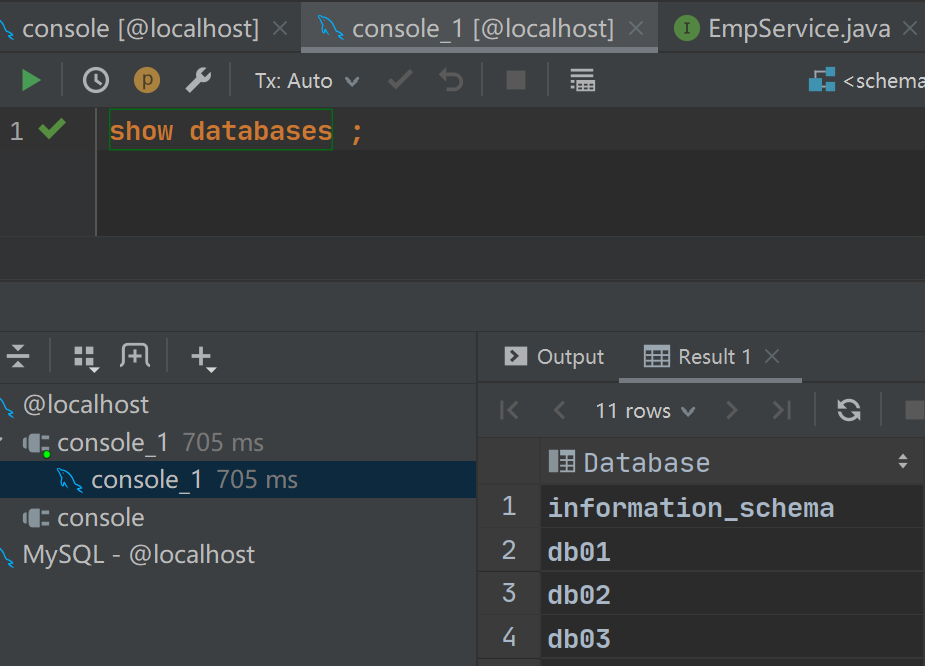Select the information_schema cell
The height and width of the screenshot is (666, 925).
coord(732,507)
